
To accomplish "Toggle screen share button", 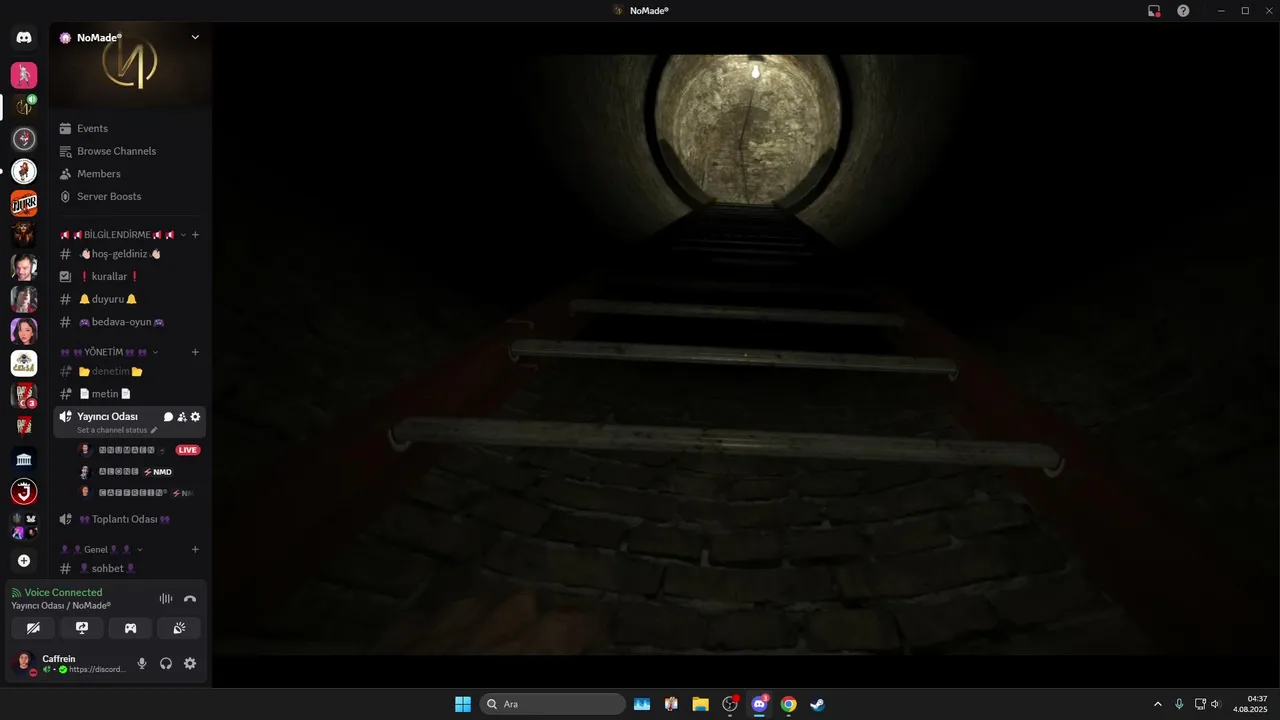I will [x=82, y=628].
